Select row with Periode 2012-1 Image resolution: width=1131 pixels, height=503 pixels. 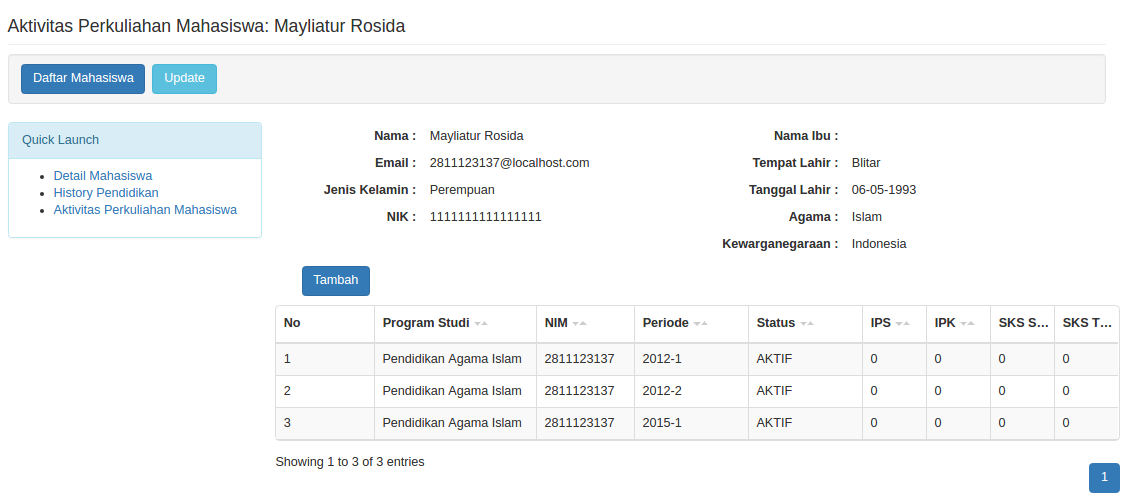pyautogui.click(x=697, y=359)
